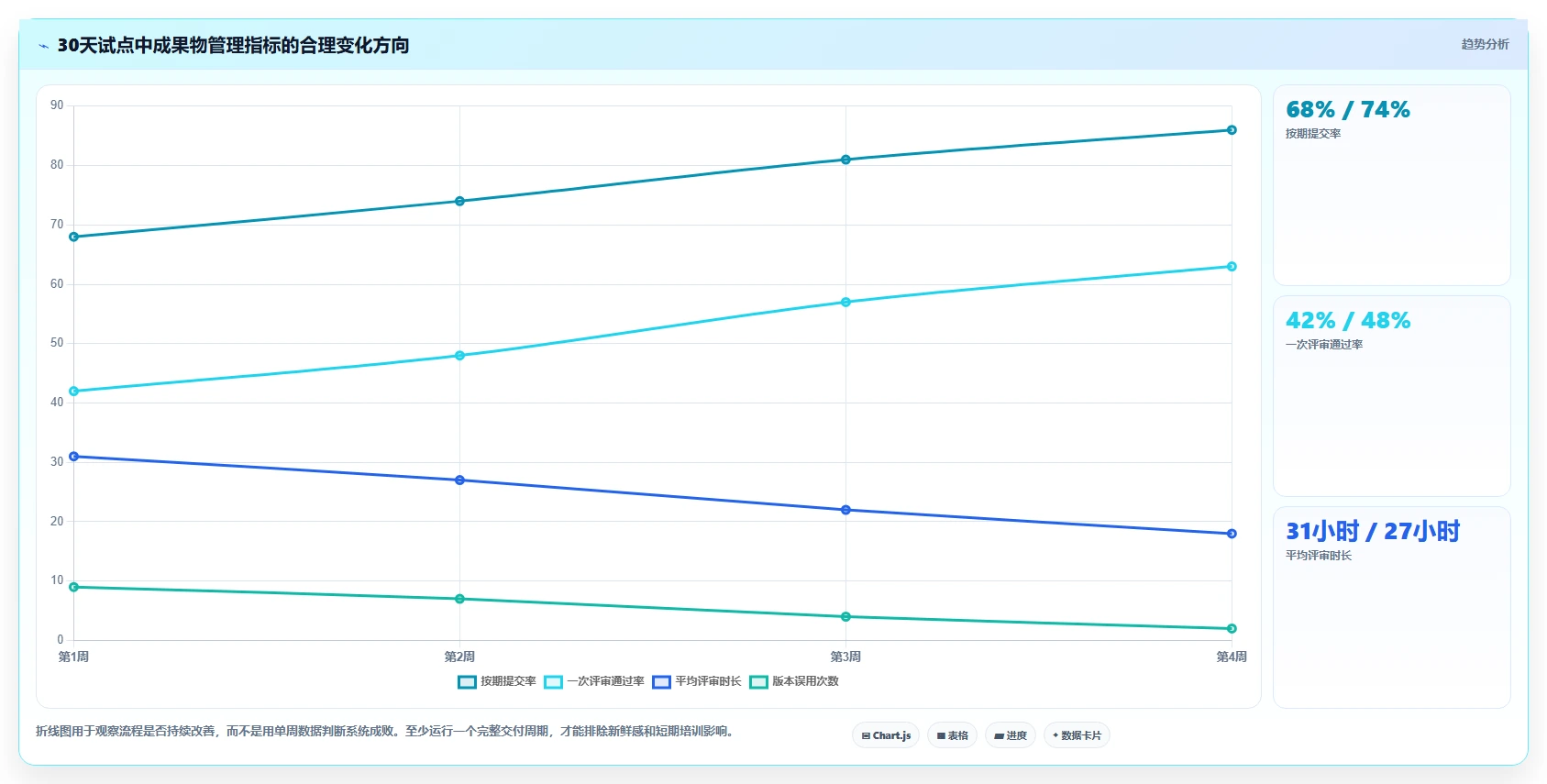The width and height of the screenshot is (1547, 784).
Task: Click the 平均评审时长 label in the stat card
Action: click(x=1319, y=556)
